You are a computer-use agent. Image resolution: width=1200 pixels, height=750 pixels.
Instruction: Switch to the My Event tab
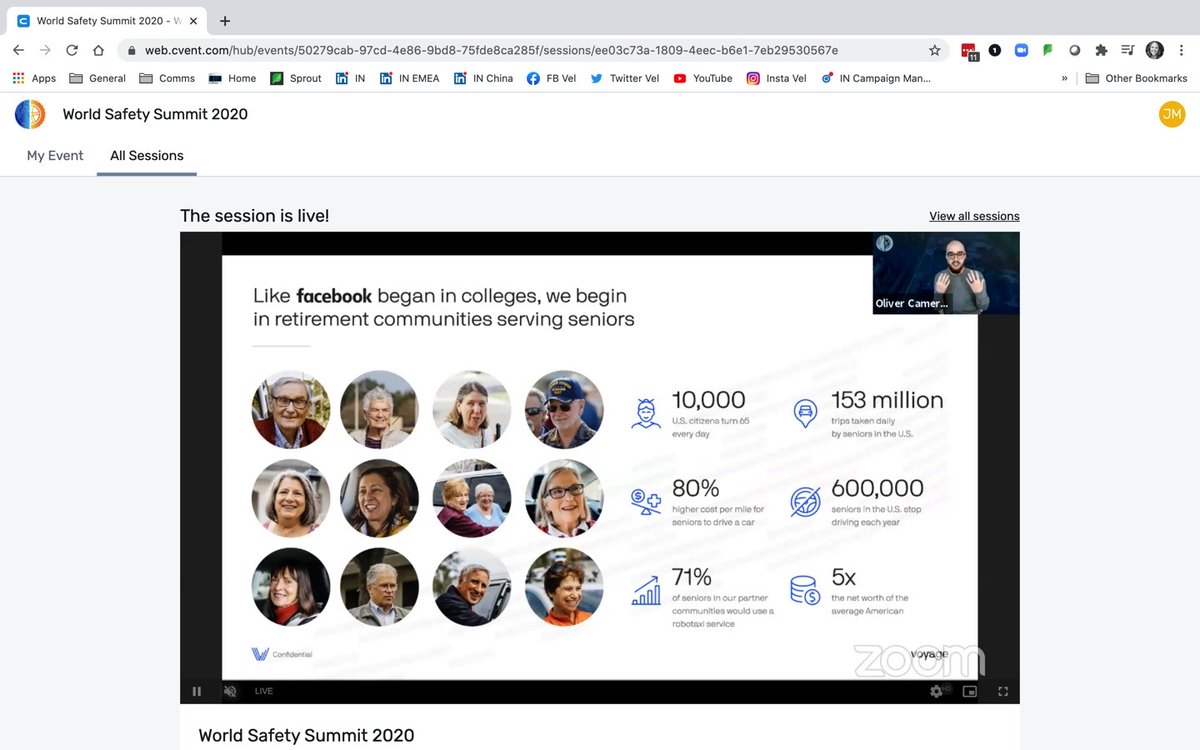tap(55, 156)
